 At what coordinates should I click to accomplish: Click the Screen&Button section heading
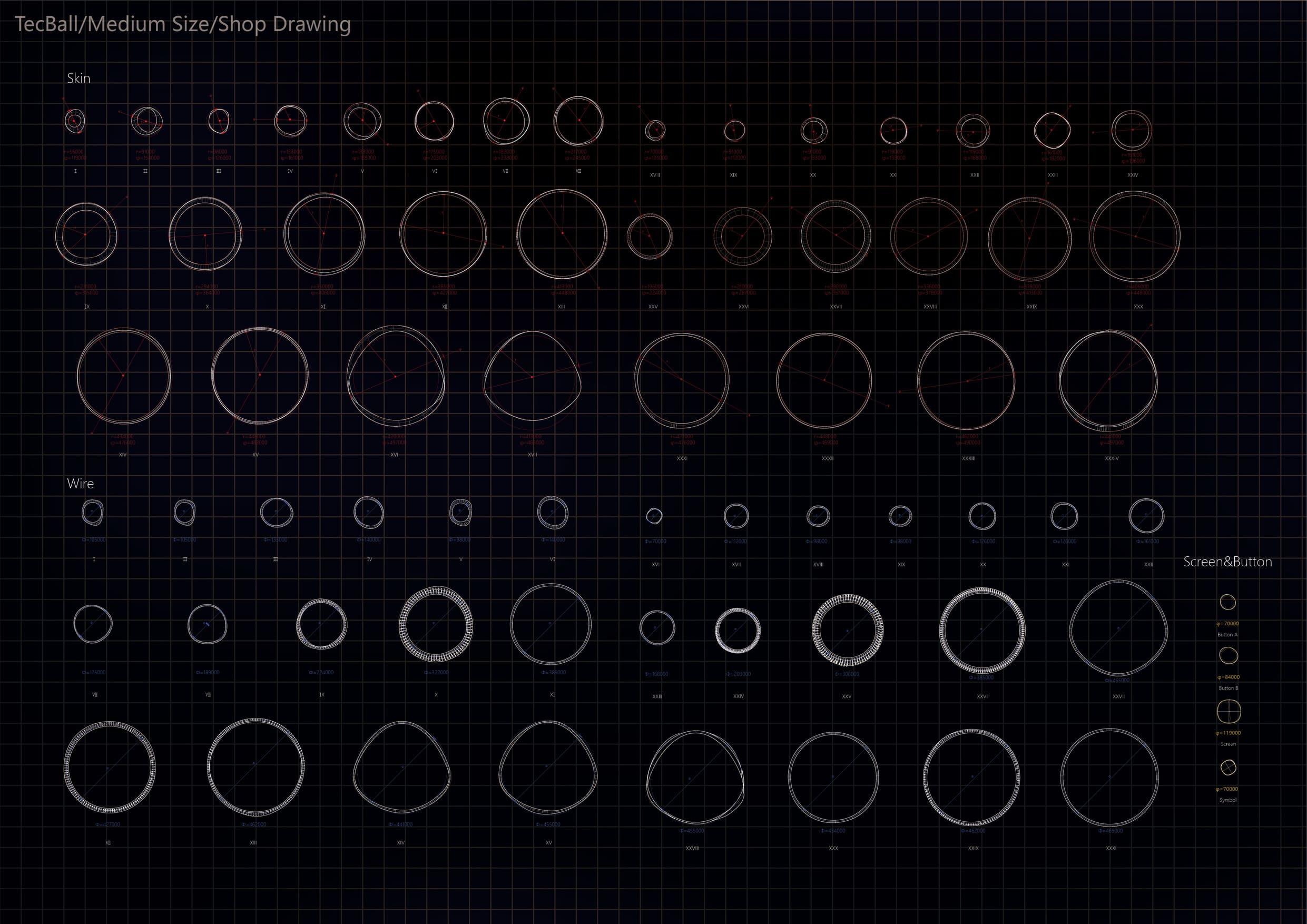click(x=1227, y=562)
